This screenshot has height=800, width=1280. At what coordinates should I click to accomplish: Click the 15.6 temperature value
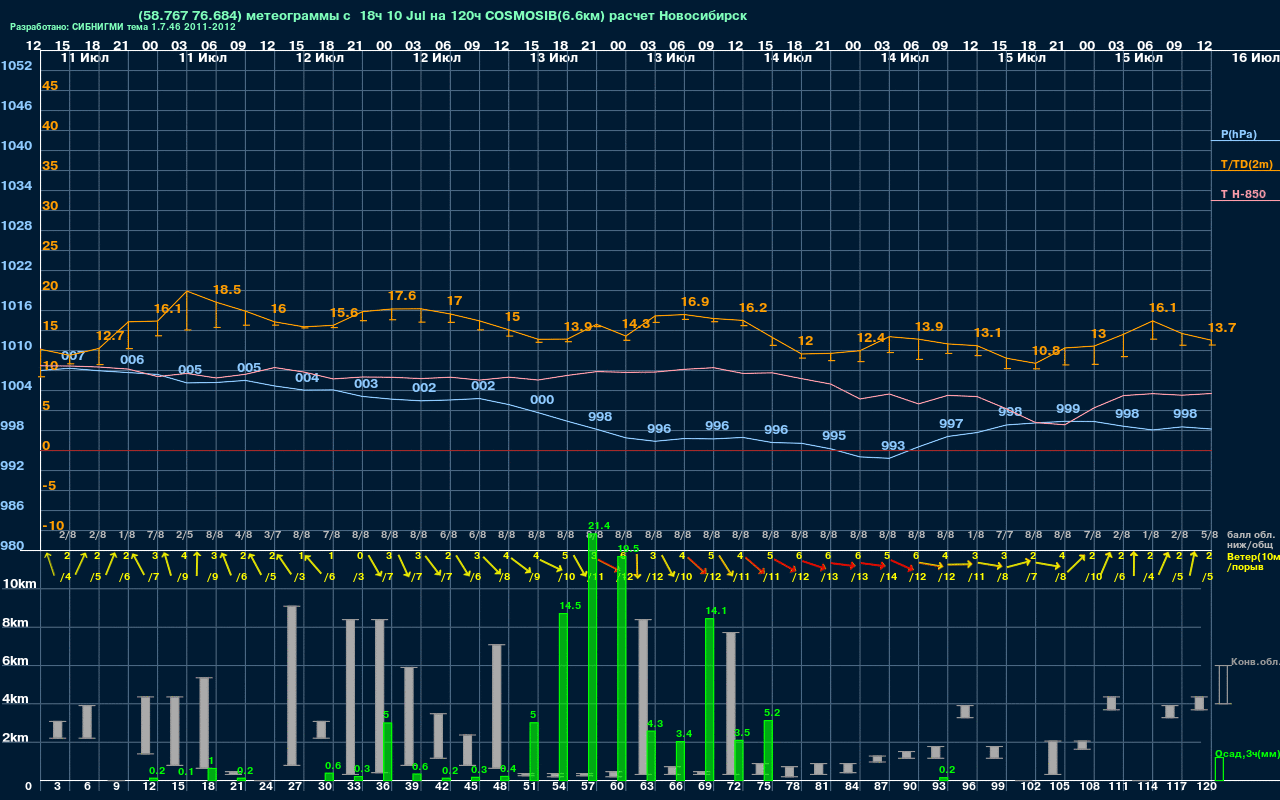coord(344,313)
